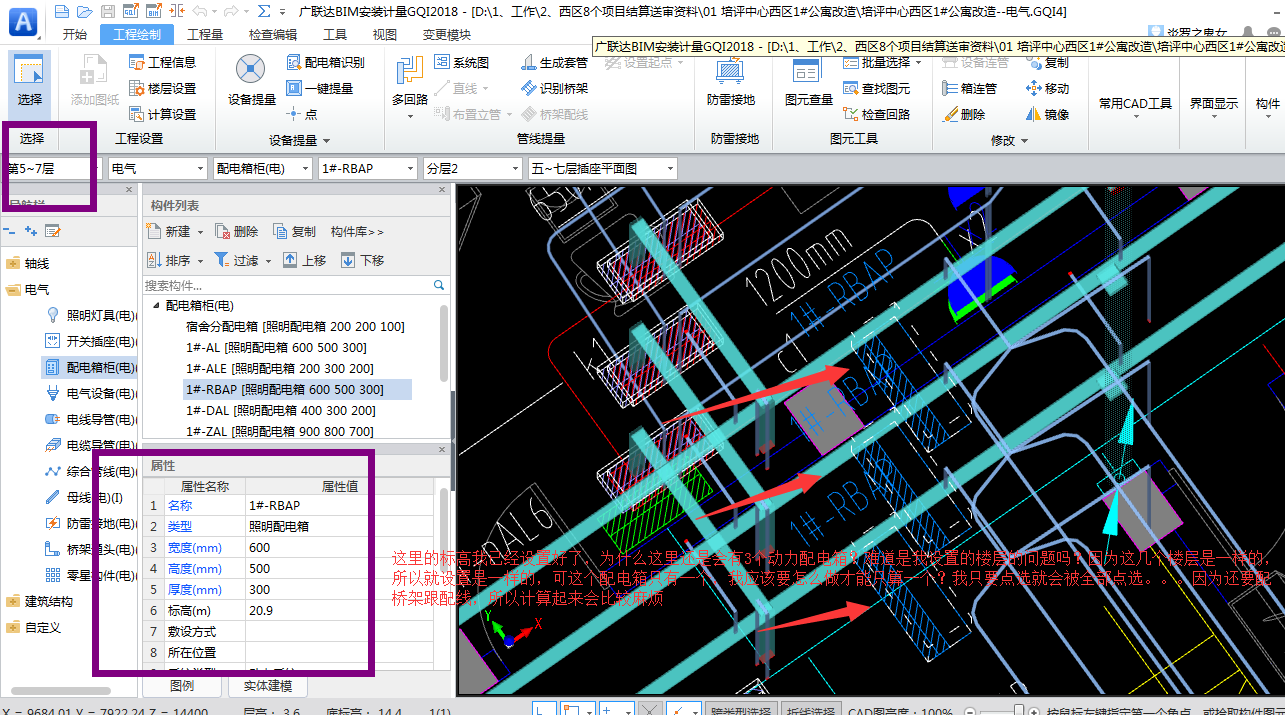Viewport: 1285px width, 715px height.
Task: Open 楼层设置 floor settings
Action: pyautogui.click(x=162, y=88)
